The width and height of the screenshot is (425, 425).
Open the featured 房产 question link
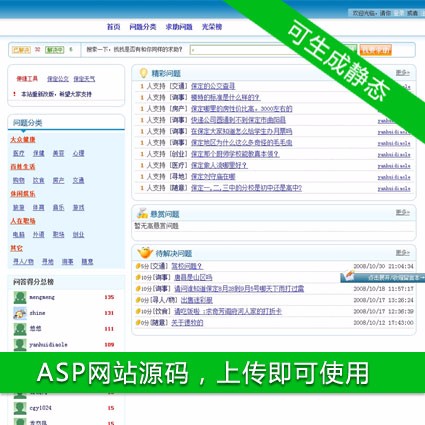[x=242, y=109]
